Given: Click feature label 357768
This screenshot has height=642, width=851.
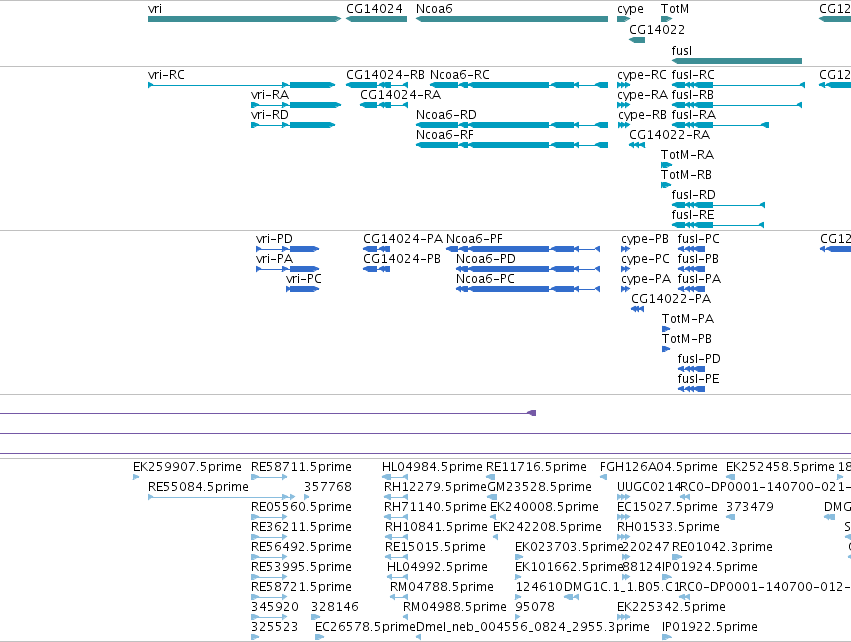Looking at the screenshot, I should [x=328, y=487].
